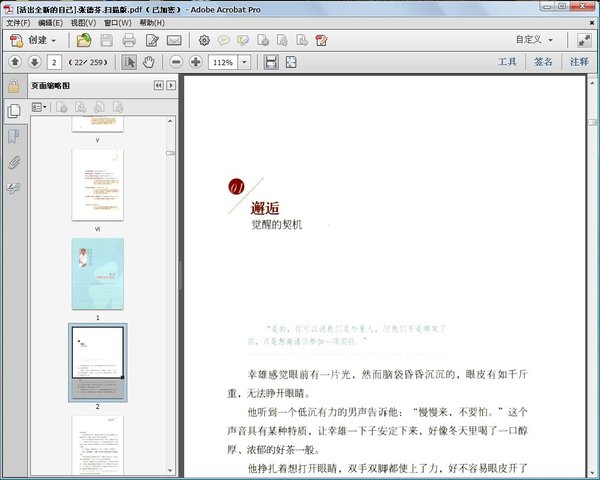Open the 工具 pane
600x480 pixels.
(x=507, y=62)
